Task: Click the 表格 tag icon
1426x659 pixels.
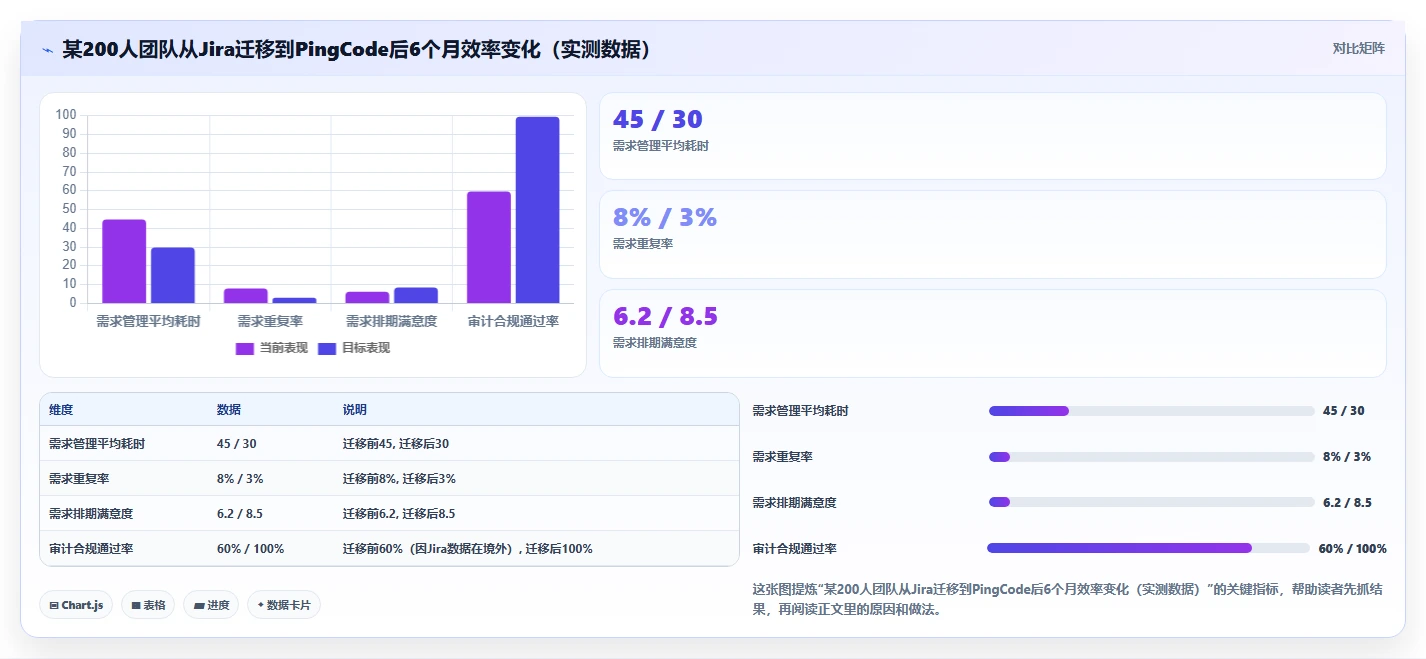Action: point(136,605)
